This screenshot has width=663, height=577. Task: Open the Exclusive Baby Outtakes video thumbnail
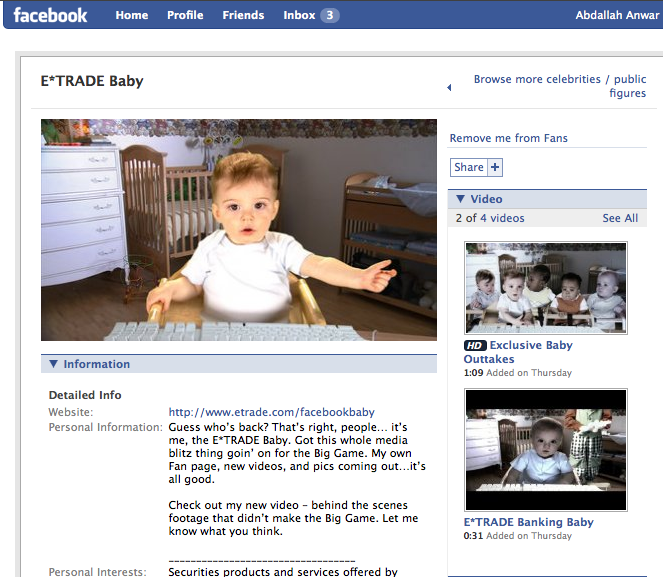click(x=546, y=288)
